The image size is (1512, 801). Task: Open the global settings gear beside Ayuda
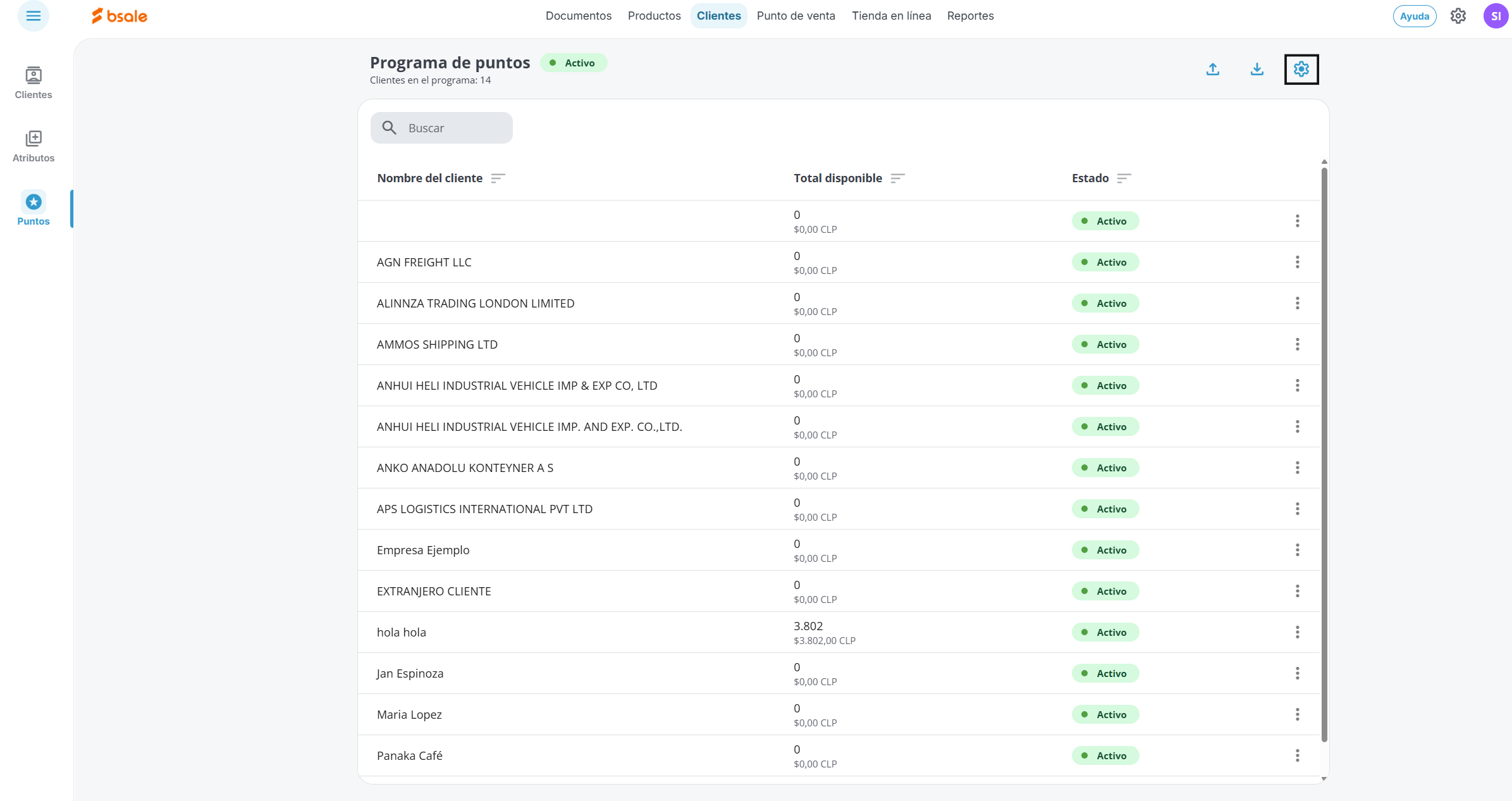coord(1458,16)
